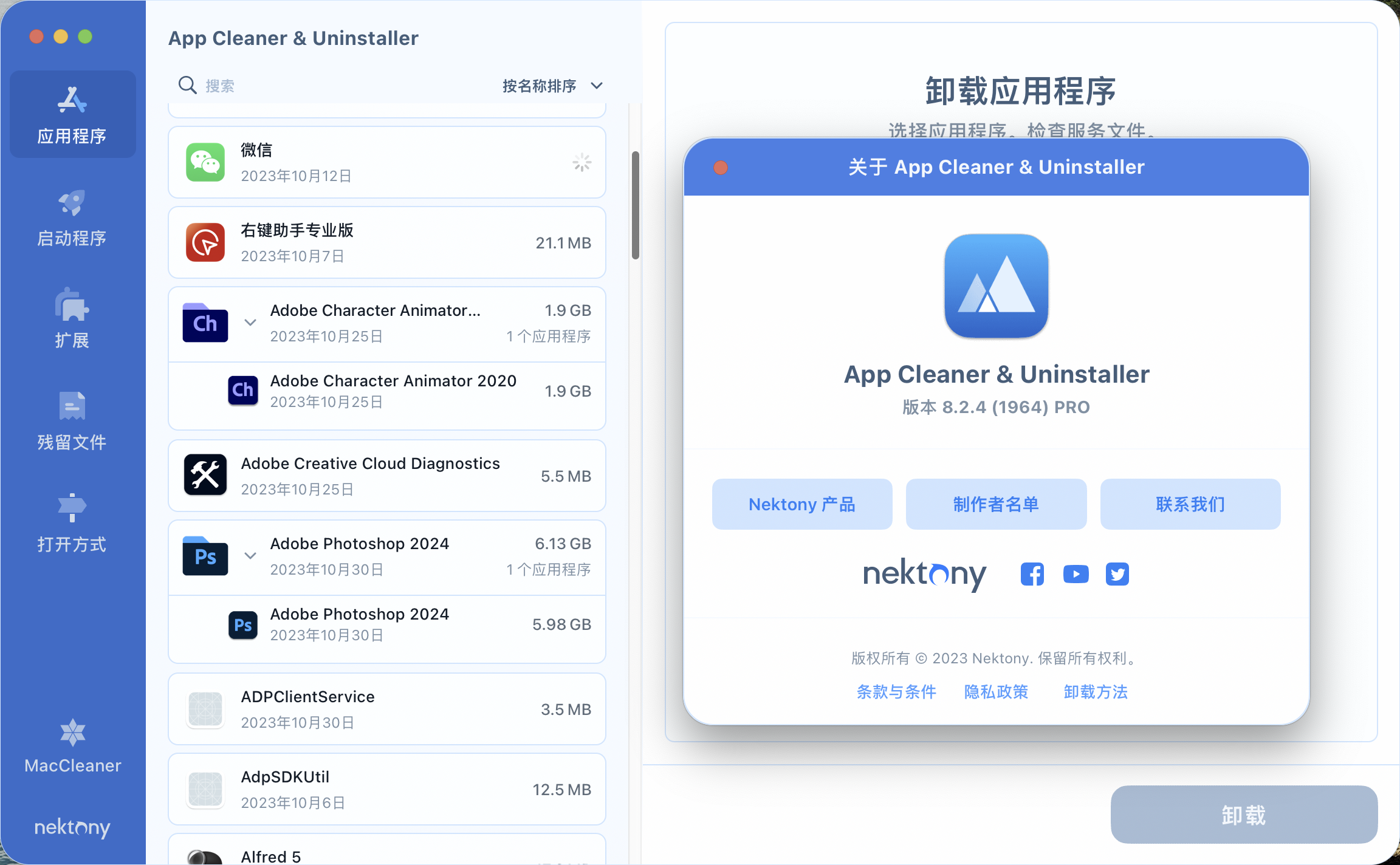1400x865 pixels.
Task: Select the 微信 WeChat app icon
Action: click(205, 162)
